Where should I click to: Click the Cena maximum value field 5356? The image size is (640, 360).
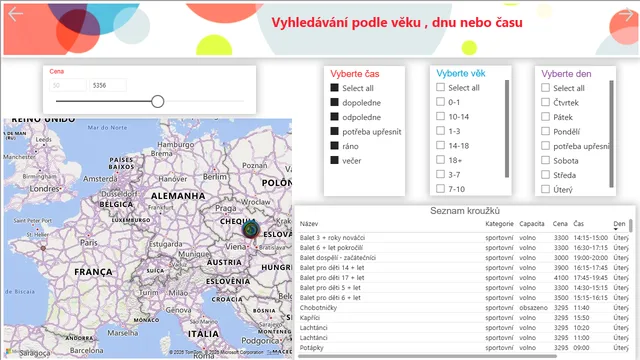click(108, 85)
